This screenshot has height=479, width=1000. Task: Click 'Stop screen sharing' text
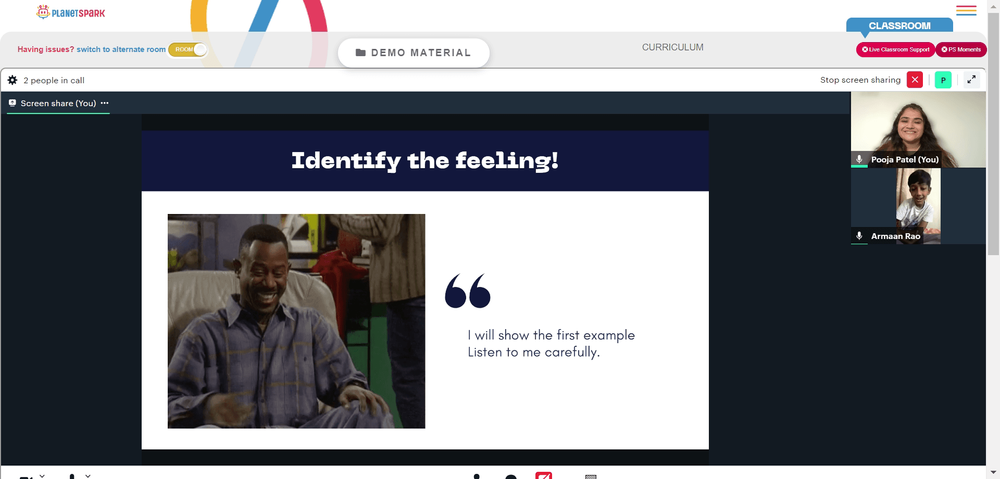(860, 80)
